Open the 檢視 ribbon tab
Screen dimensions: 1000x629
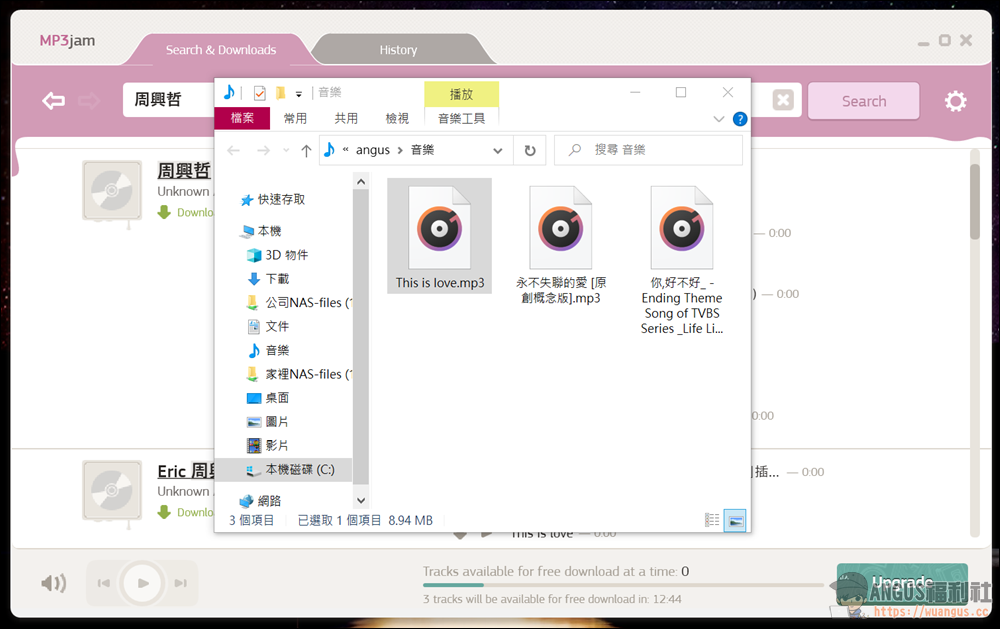397,118
